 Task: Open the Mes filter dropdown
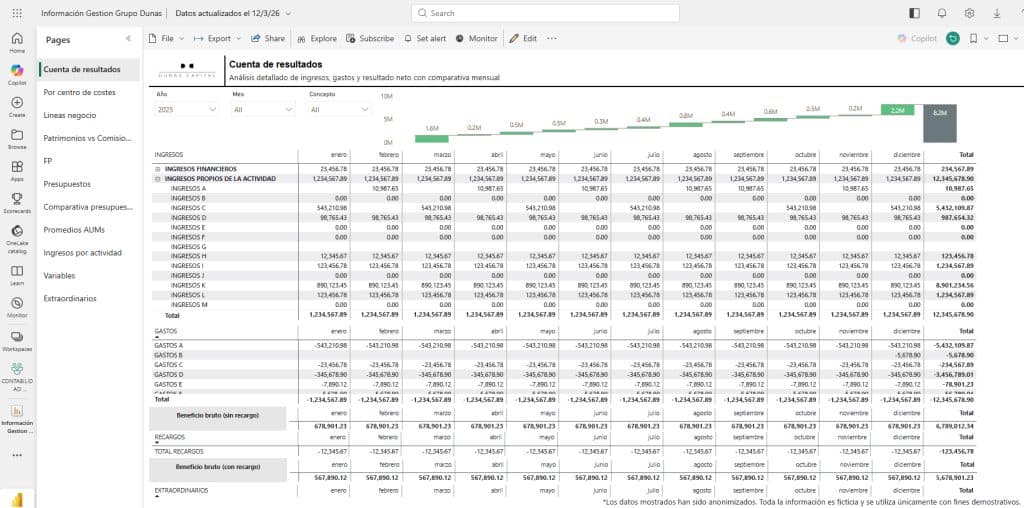coord(263,110)
